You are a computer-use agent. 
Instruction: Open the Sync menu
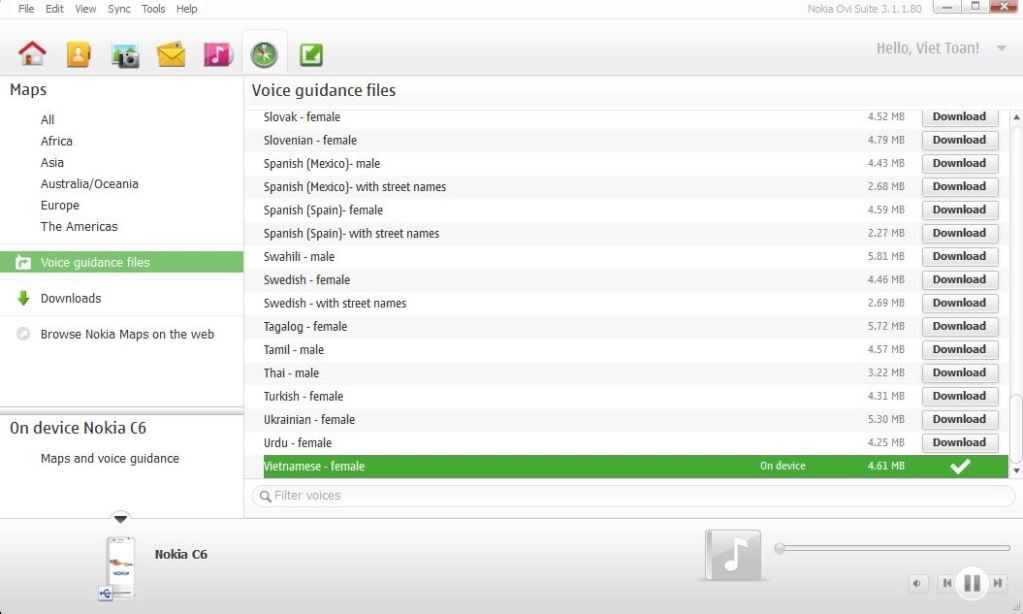(x=119, y=8)
